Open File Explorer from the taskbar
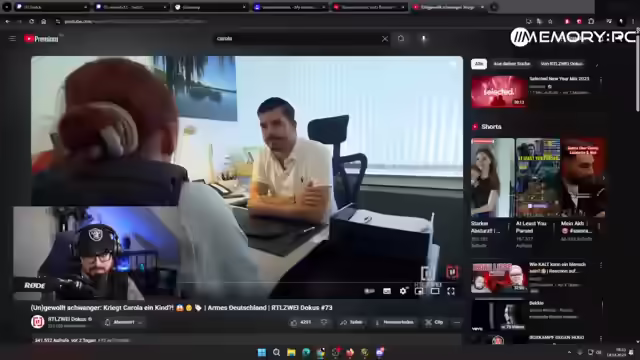Screen dimensions: 640x360 pos(291,352)
